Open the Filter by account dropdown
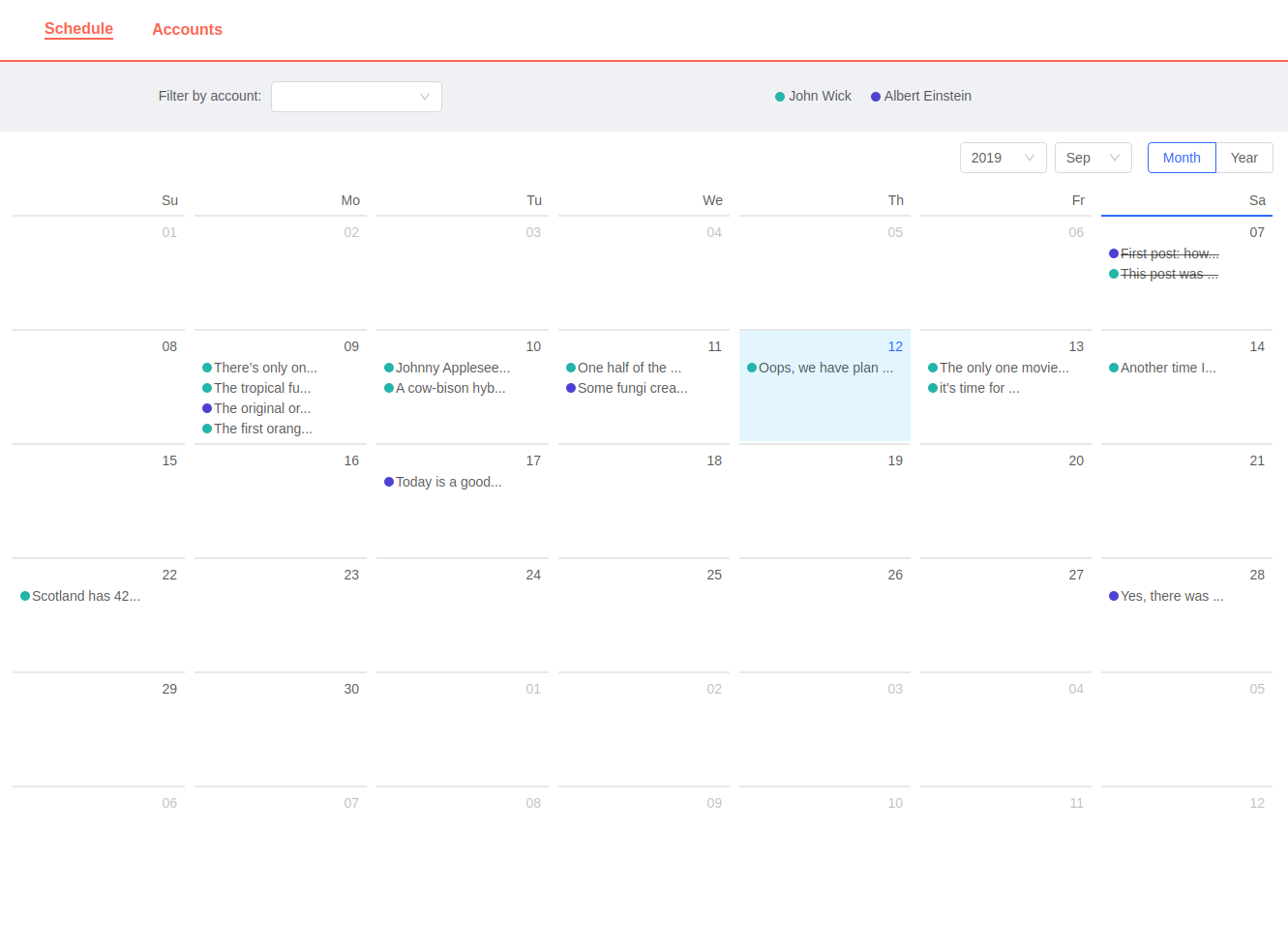The image size is (1288, 949). (x=356, y=97)
